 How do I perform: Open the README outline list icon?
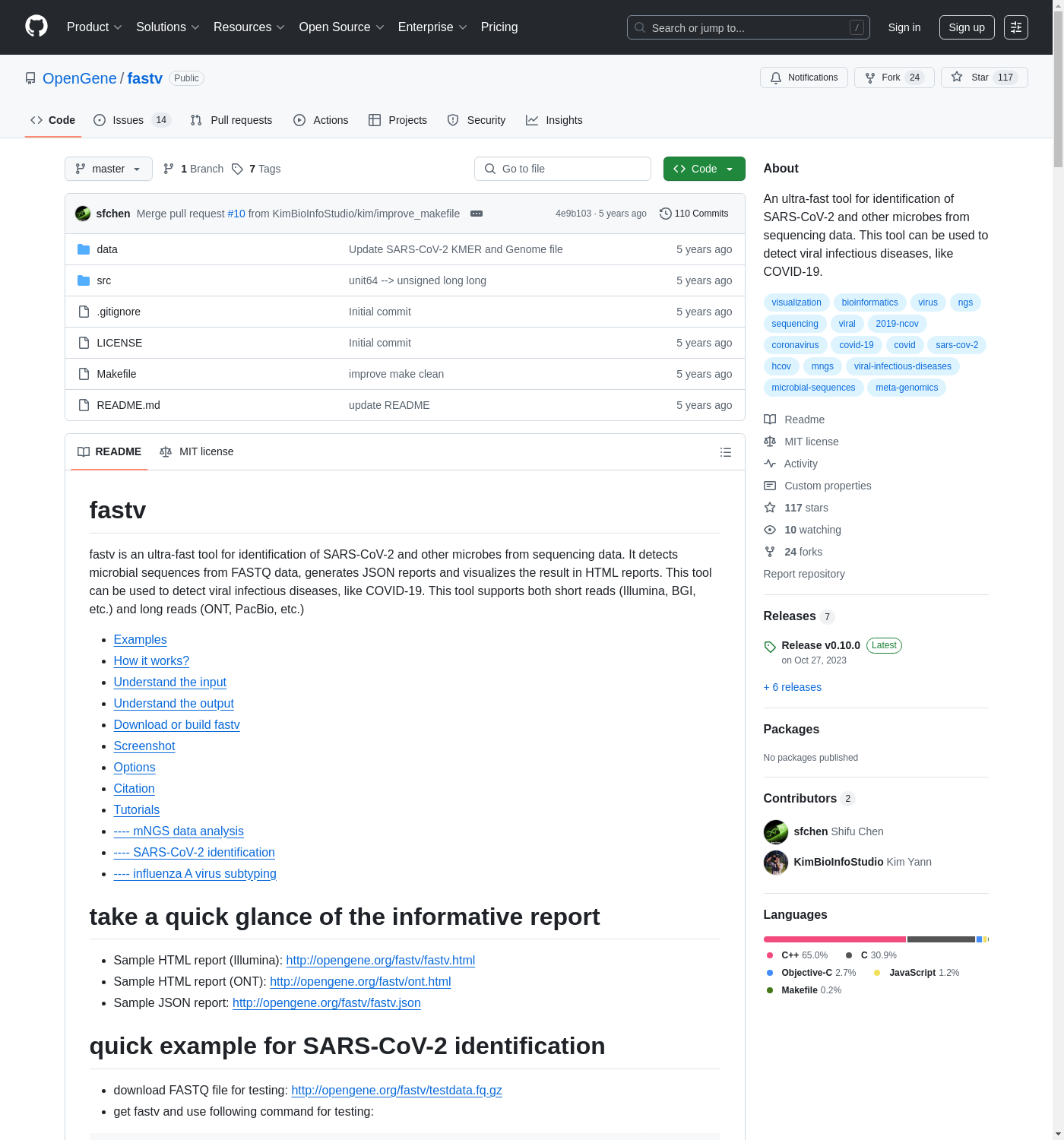pos(725,452)
